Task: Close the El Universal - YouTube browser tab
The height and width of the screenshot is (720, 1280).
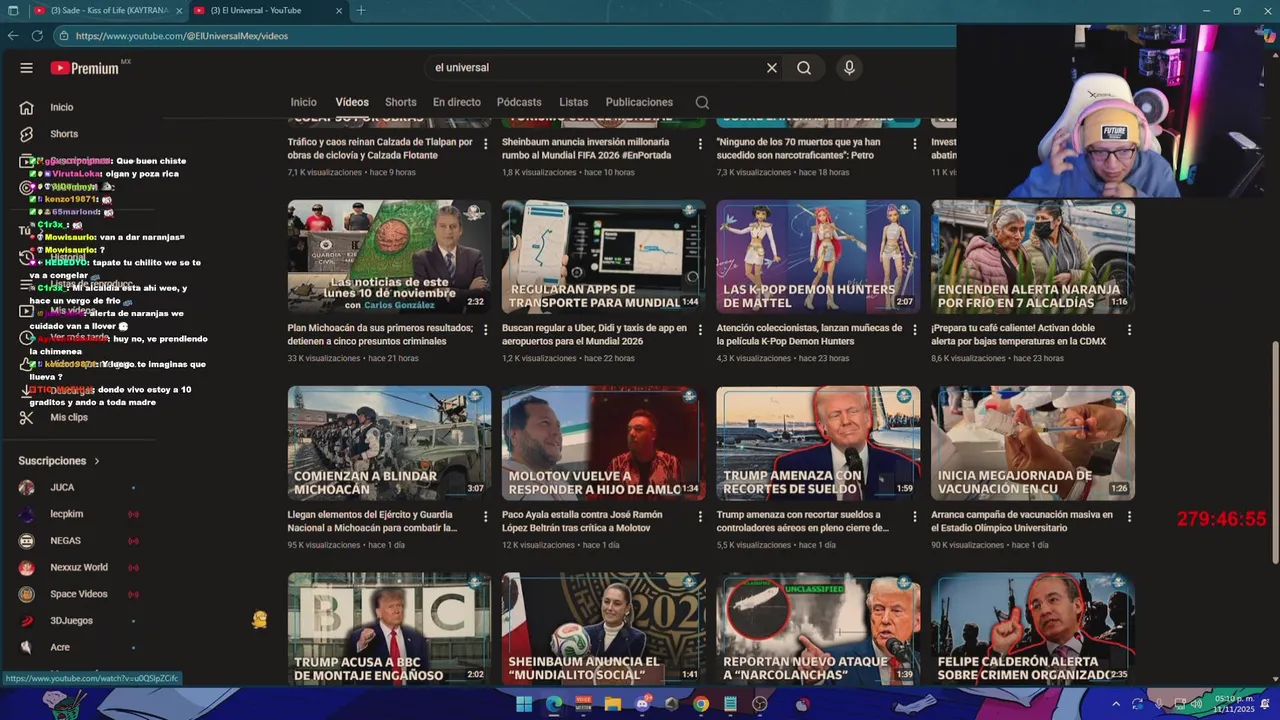Action: pos(339,11)
